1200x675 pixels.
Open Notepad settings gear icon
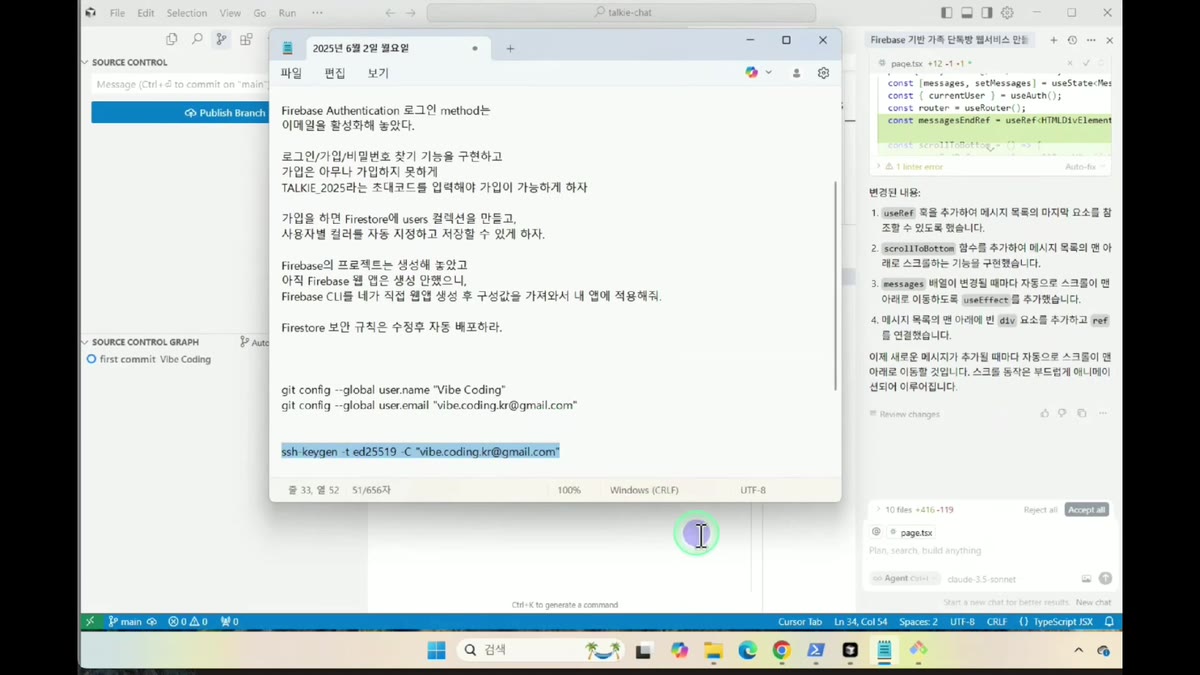click(x=823, y=73)
